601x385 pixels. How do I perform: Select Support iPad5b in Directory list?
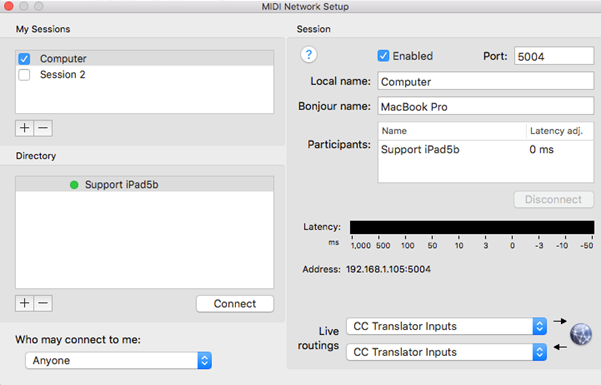click(x=145, y=184)
